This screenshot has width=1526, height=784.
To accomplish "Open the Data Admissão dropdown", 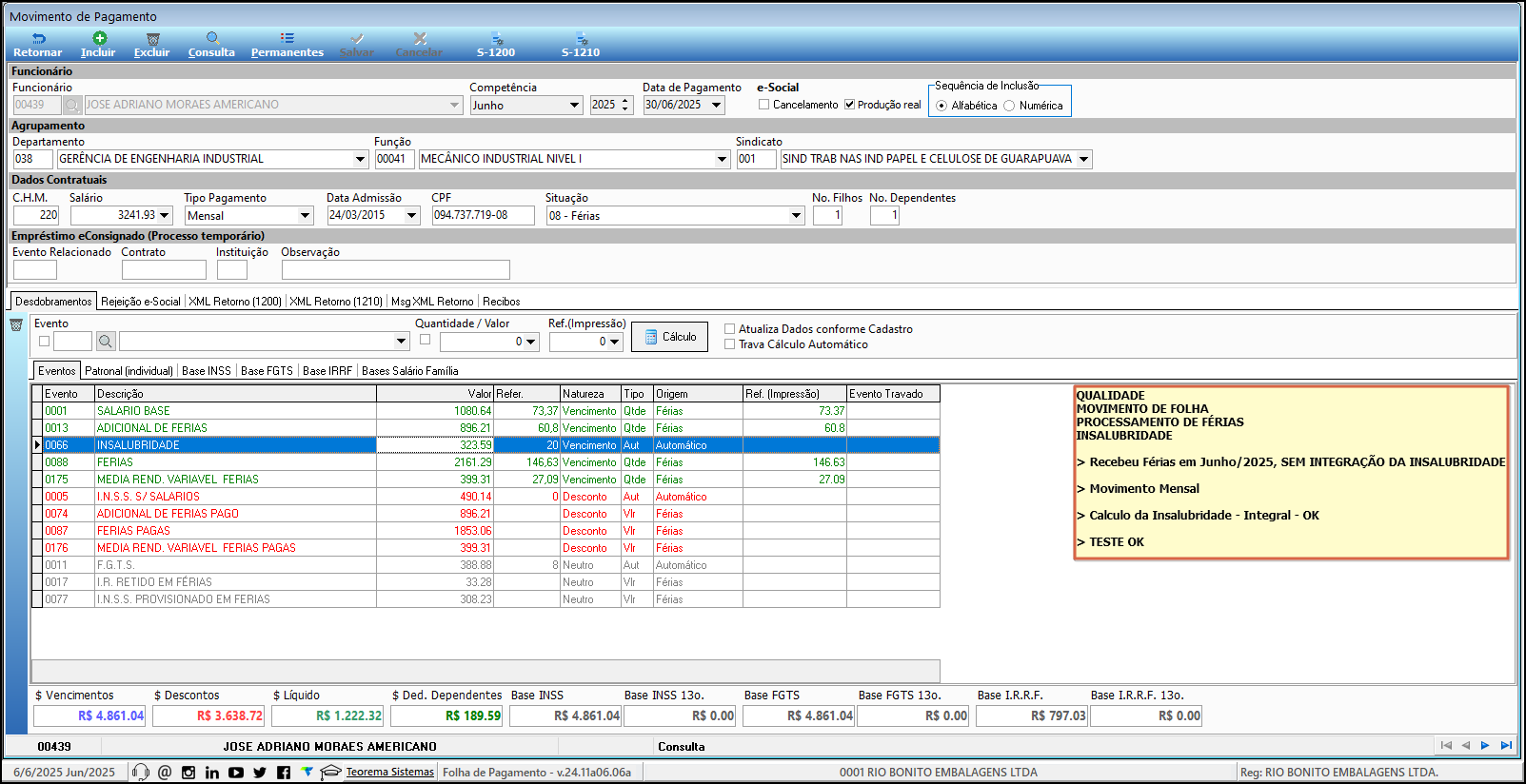I will pos(412,215).
